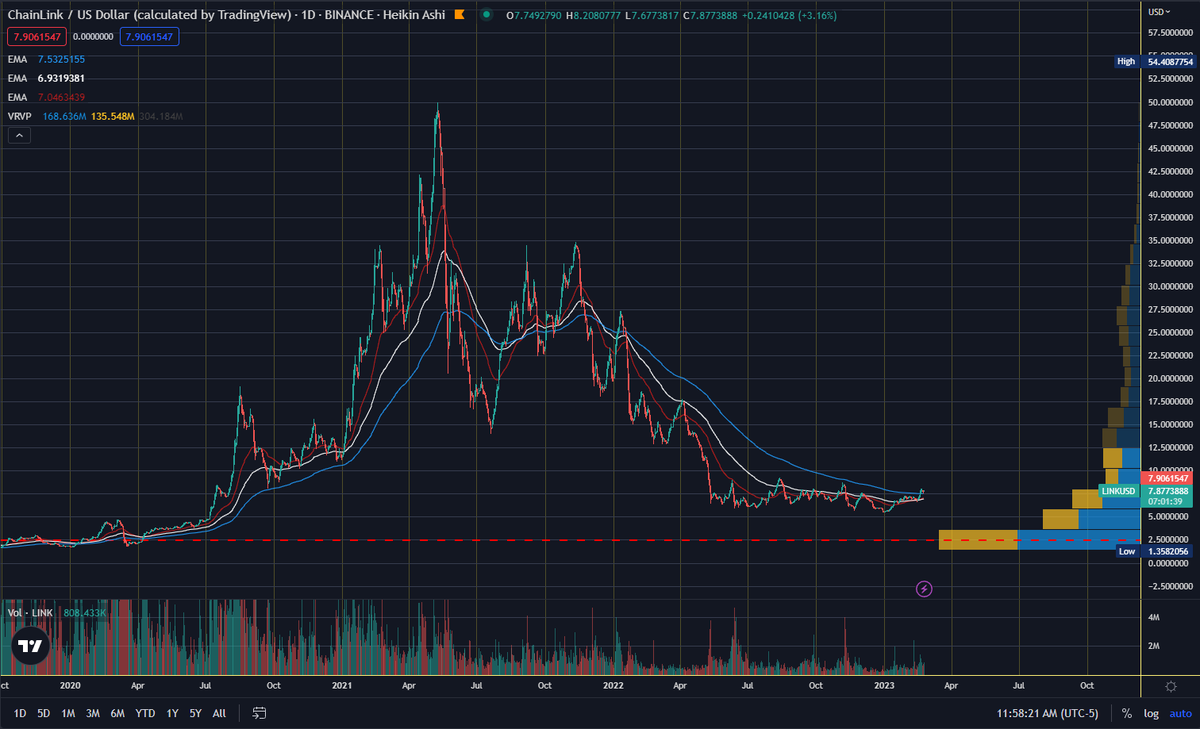Image resolution: width=1200 pixels, height=729 pixels.
Task: Enable logarithmic scale with the log toggle
Action: 1151,713
